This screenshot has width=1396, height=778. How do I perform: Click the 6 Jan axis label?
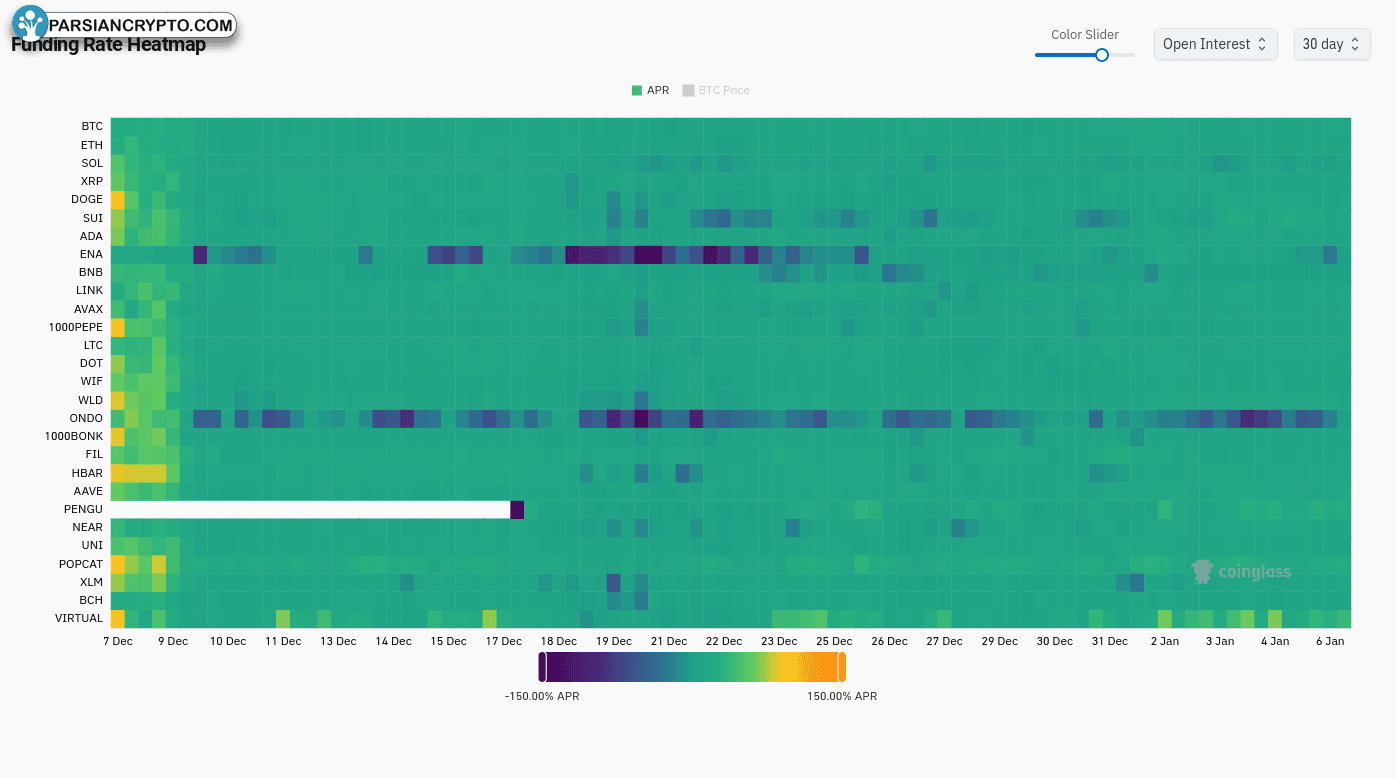tap(1330, 641)
